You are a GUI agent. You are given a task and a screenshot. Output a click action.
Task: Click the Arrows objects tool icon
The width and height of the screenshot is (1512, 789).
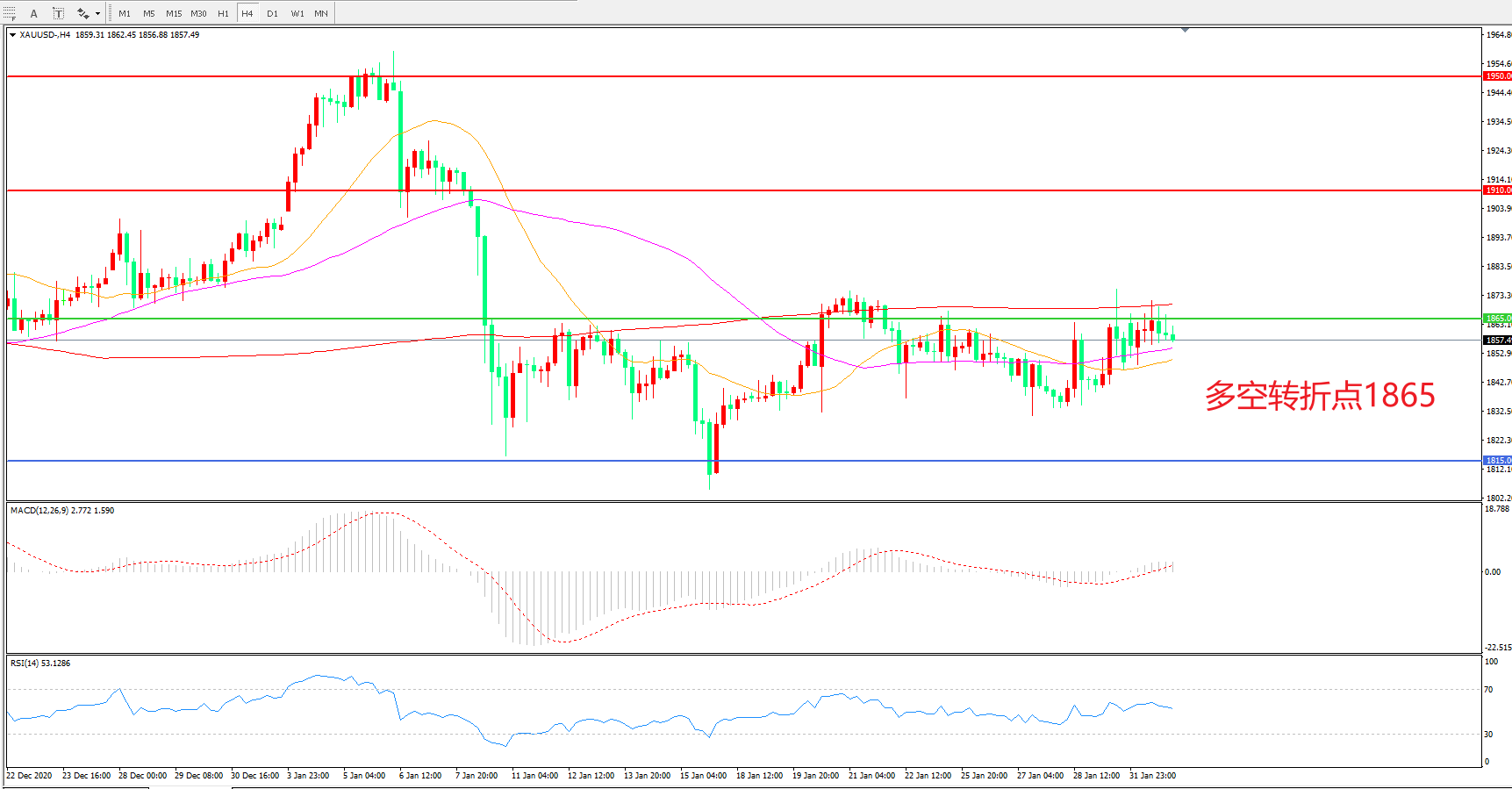(x=82, y=13)
